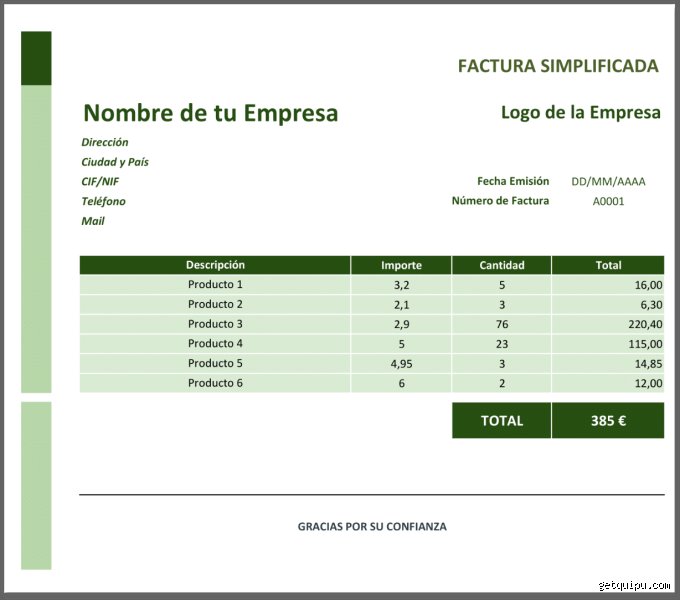Select the dark green TOTAL label cell

coord(502,421)
